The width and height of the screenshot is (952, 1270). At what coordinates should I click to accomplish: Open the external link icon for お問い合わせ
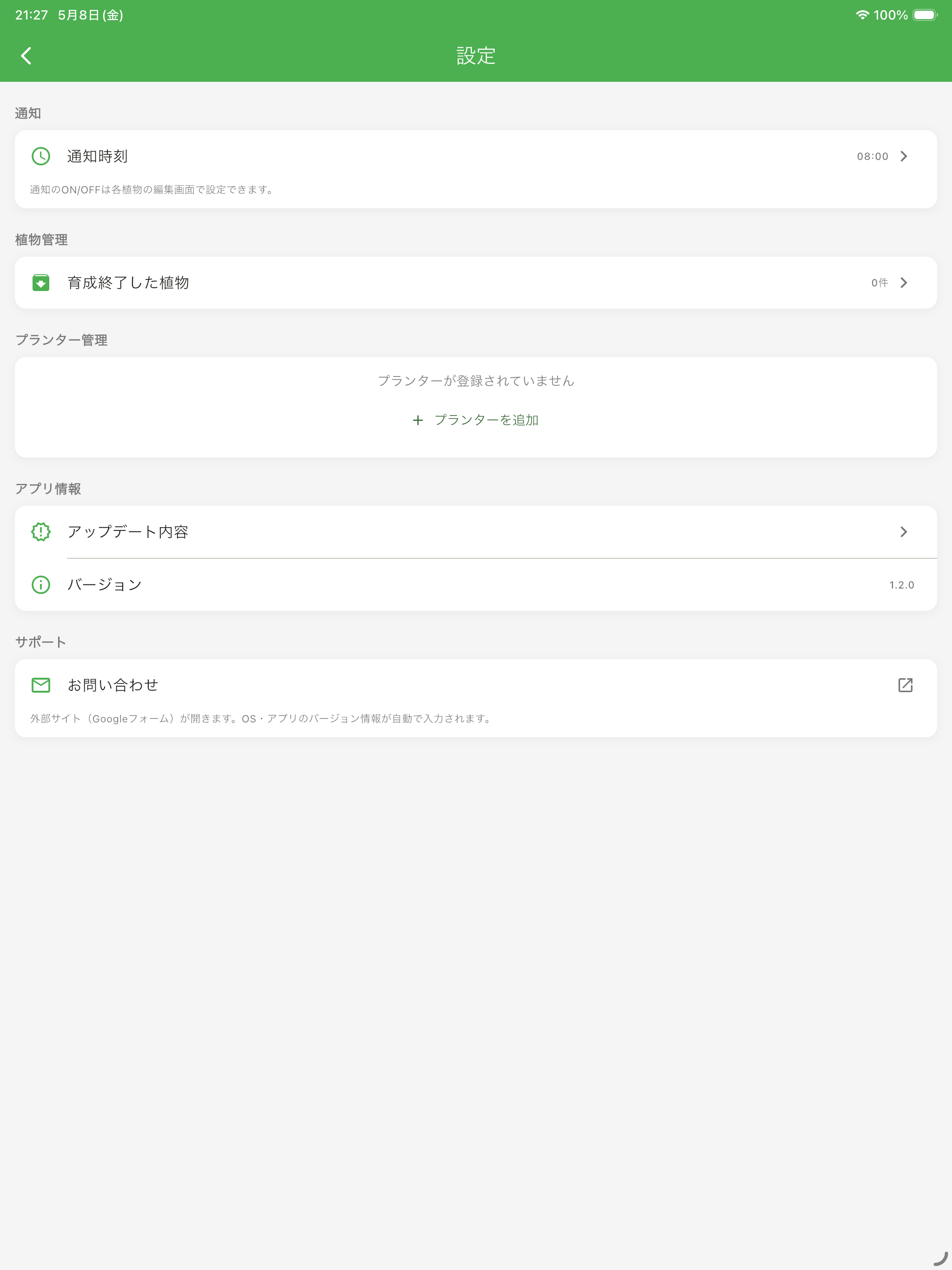coord(906,685)
